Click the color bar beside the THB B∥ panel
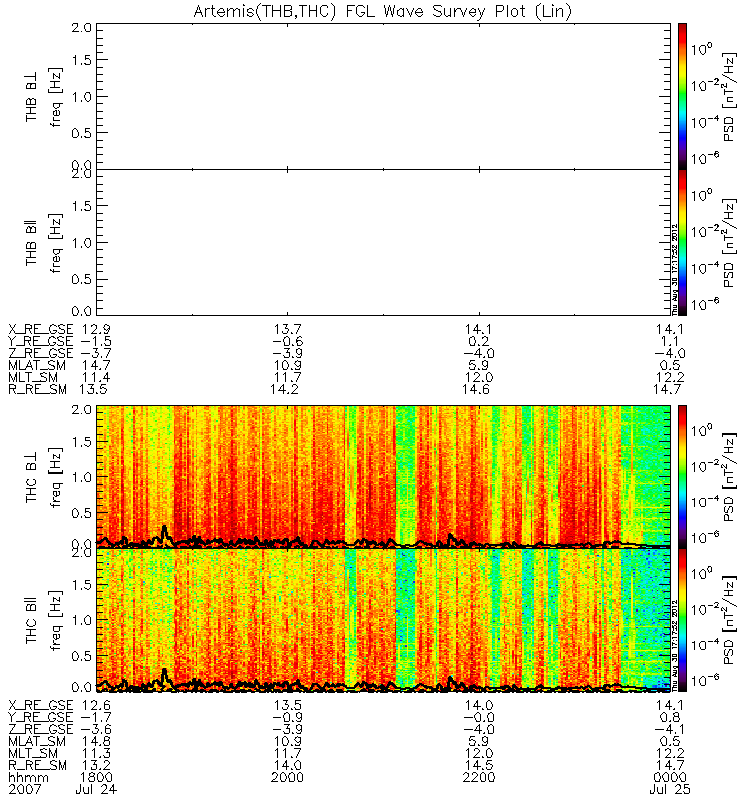Viewport: 750px width, 800px height. click(682, 242)
